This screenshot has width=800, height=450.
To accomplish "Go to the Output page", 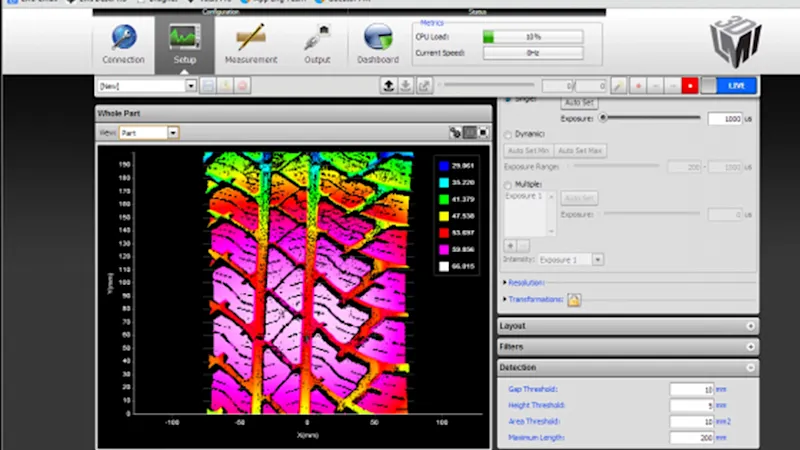I will coord(318,44).
